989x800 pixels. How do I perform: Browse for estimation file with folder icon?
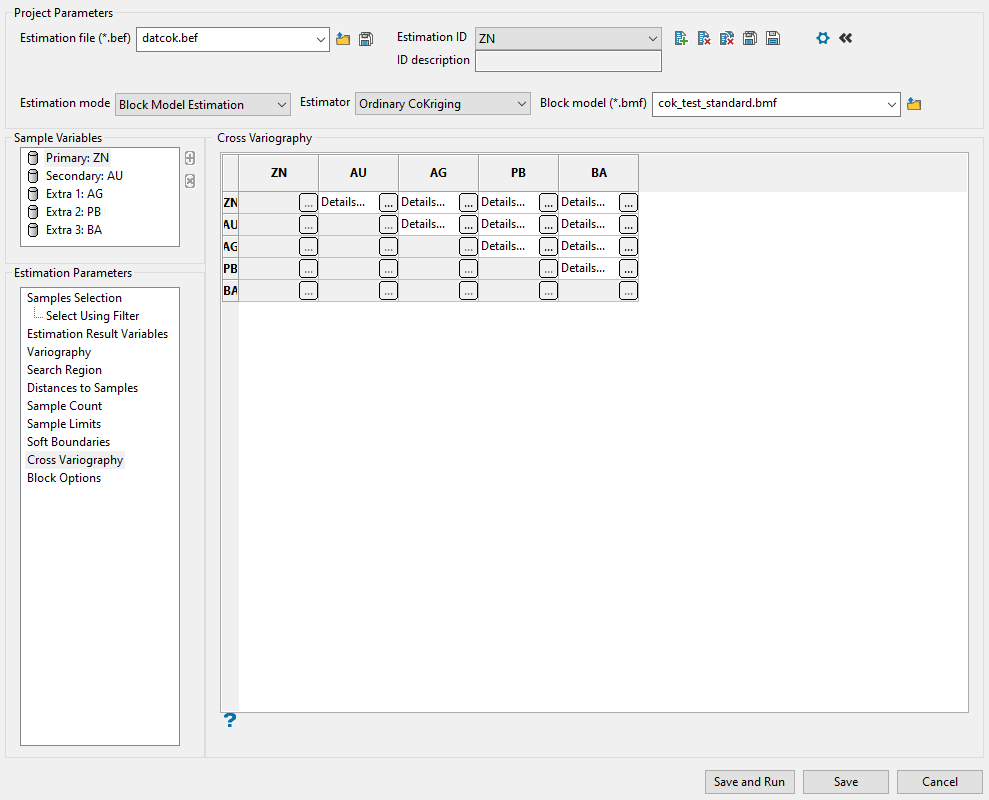[x=343, y=39]
